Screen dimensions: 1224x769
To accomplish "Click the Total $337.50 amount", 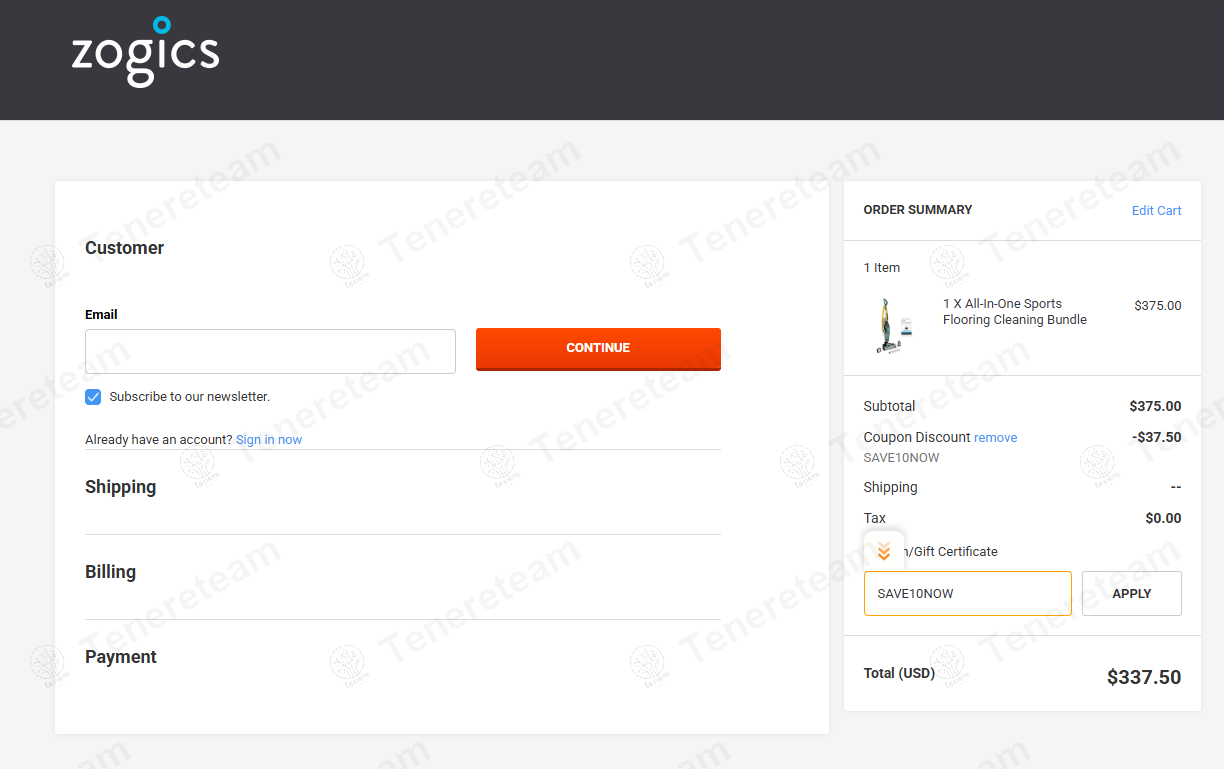I will coord(1144,677).
